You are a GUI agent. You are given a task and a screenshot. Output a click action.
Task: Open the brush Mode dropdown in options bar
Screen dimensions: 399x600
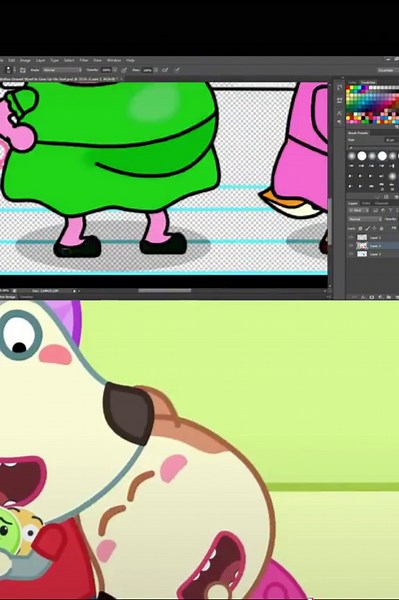pos(62,70)
